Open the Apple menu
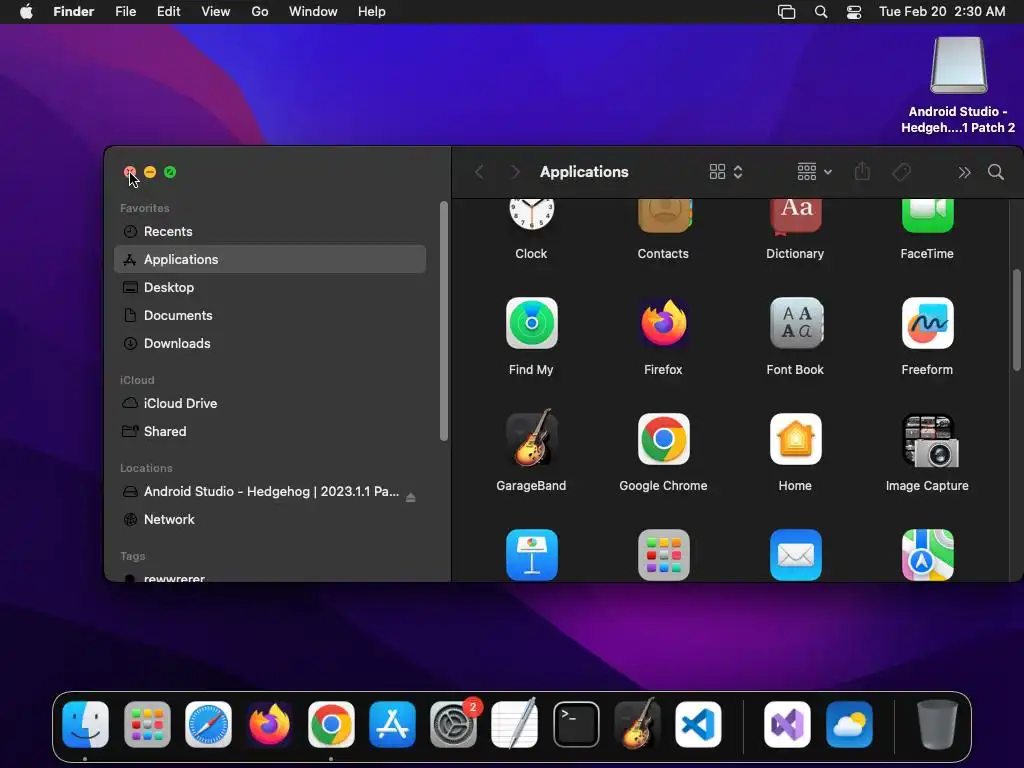Image resolution: width=1024 pixels, height=768 pixels. 26,12
